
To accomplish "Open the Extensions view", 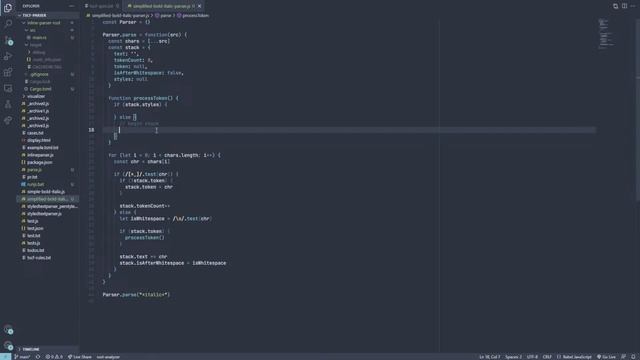I will (x=8, y=72).
